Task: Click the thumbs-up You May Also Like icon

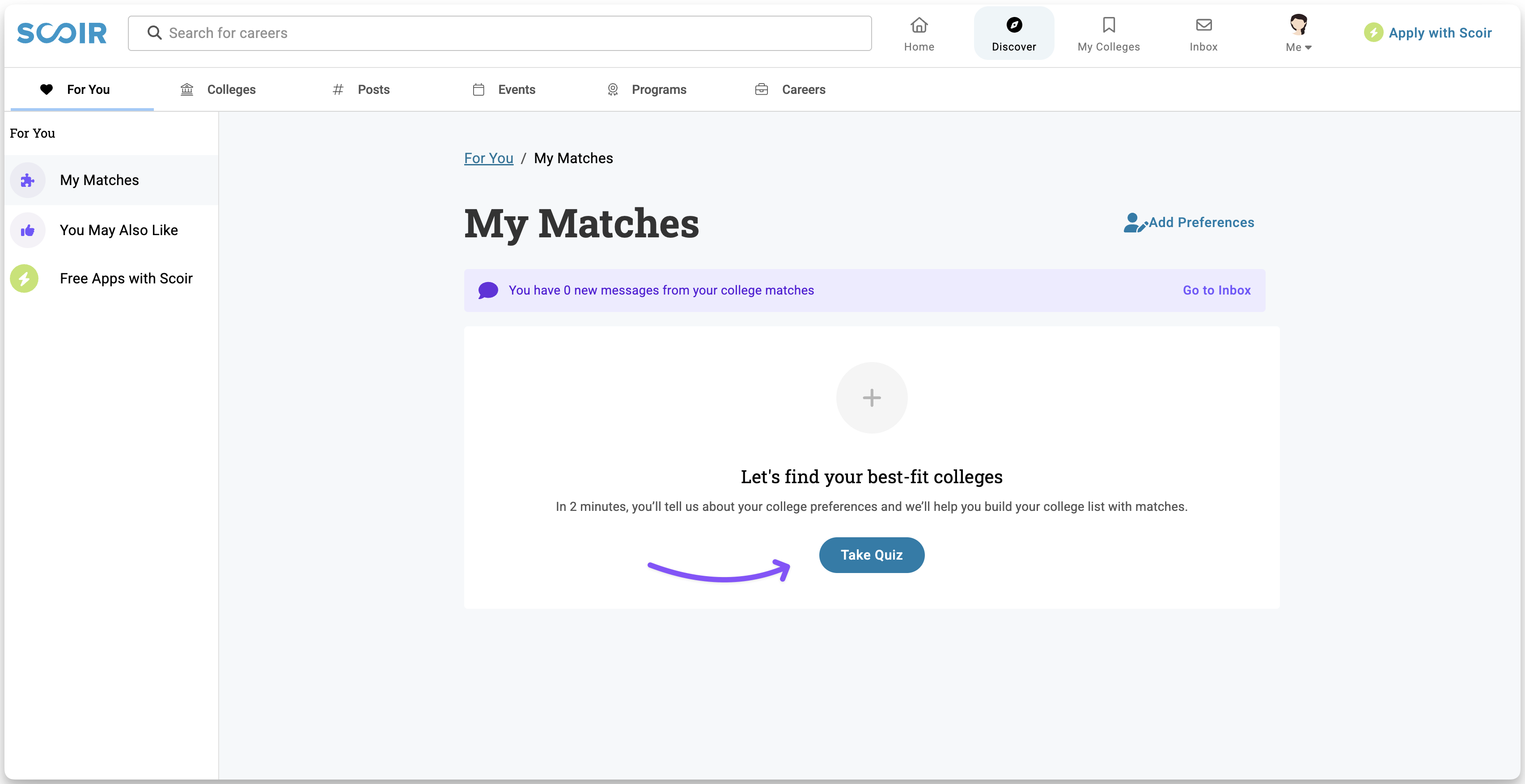Action: point(28,230)
